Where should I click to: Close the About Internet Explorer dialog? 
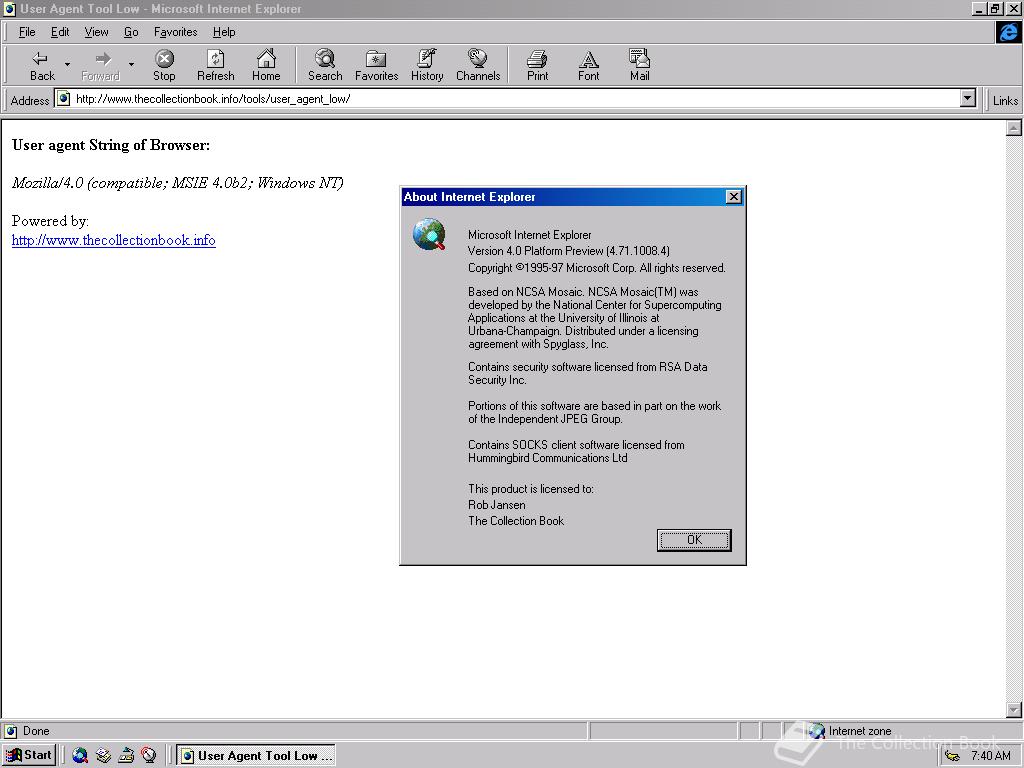click(734, 197)
